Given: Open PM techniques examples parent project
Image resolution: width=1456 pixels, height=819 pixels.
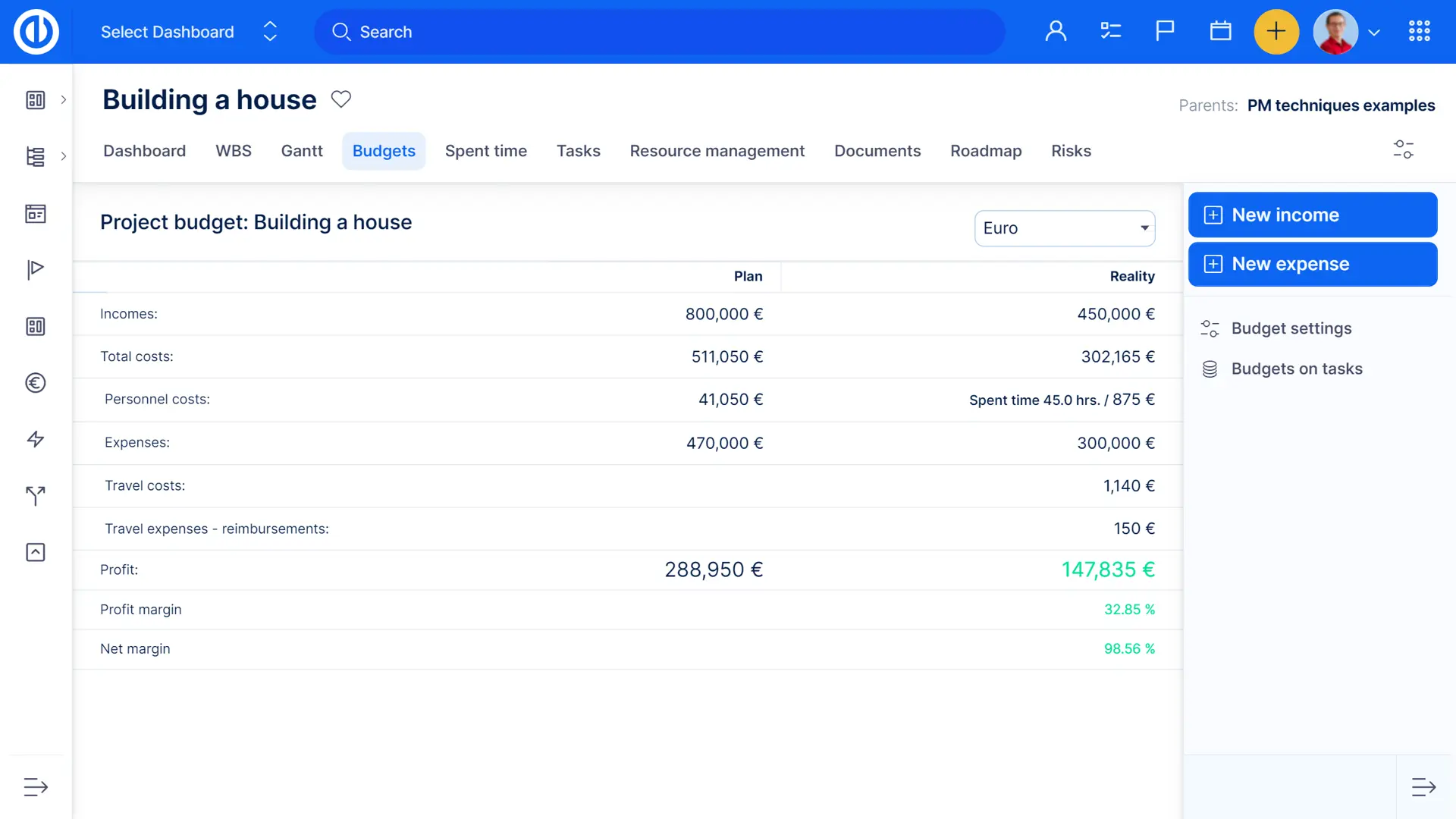Looking at the screenshot, I should pyautogui.click(x=1341, y=105).
